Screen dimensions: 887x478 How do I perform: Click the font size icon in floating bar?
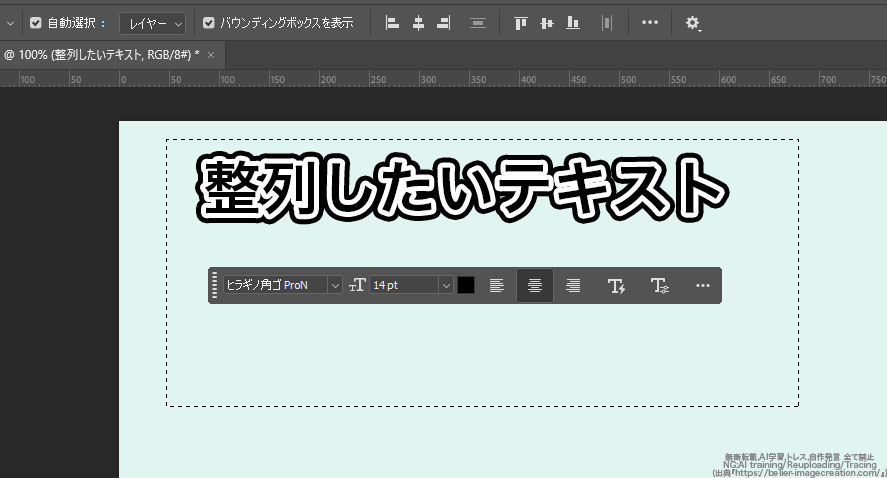357,285
